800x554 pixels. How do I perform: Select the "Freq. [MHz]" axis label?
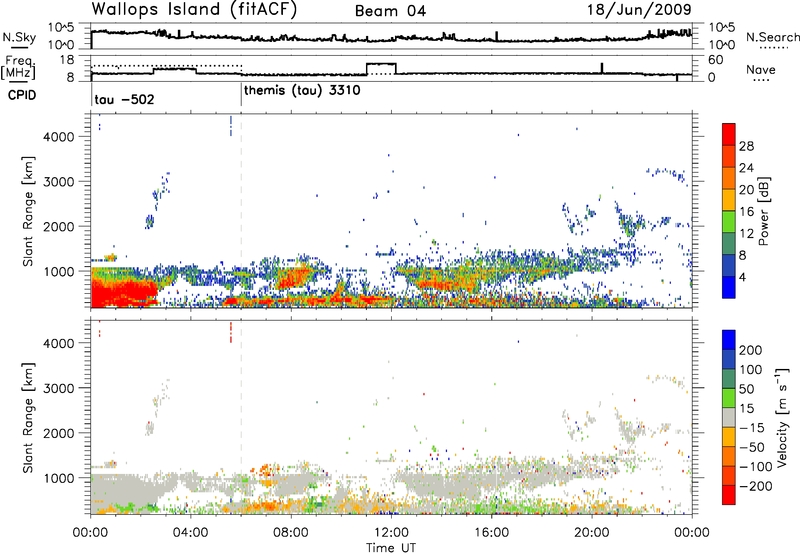point(18,68)
